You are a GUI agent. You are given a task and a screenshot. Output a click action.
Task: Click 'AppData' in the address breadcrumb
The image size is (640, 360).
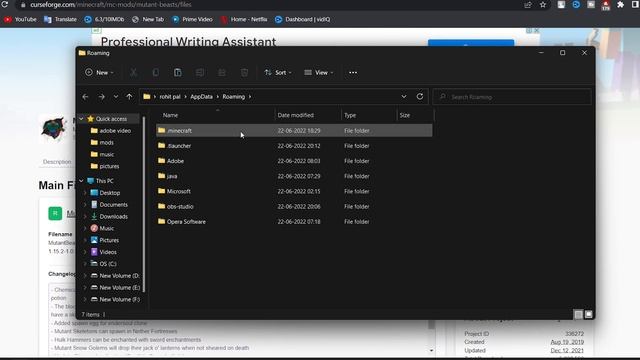point(202,97)
